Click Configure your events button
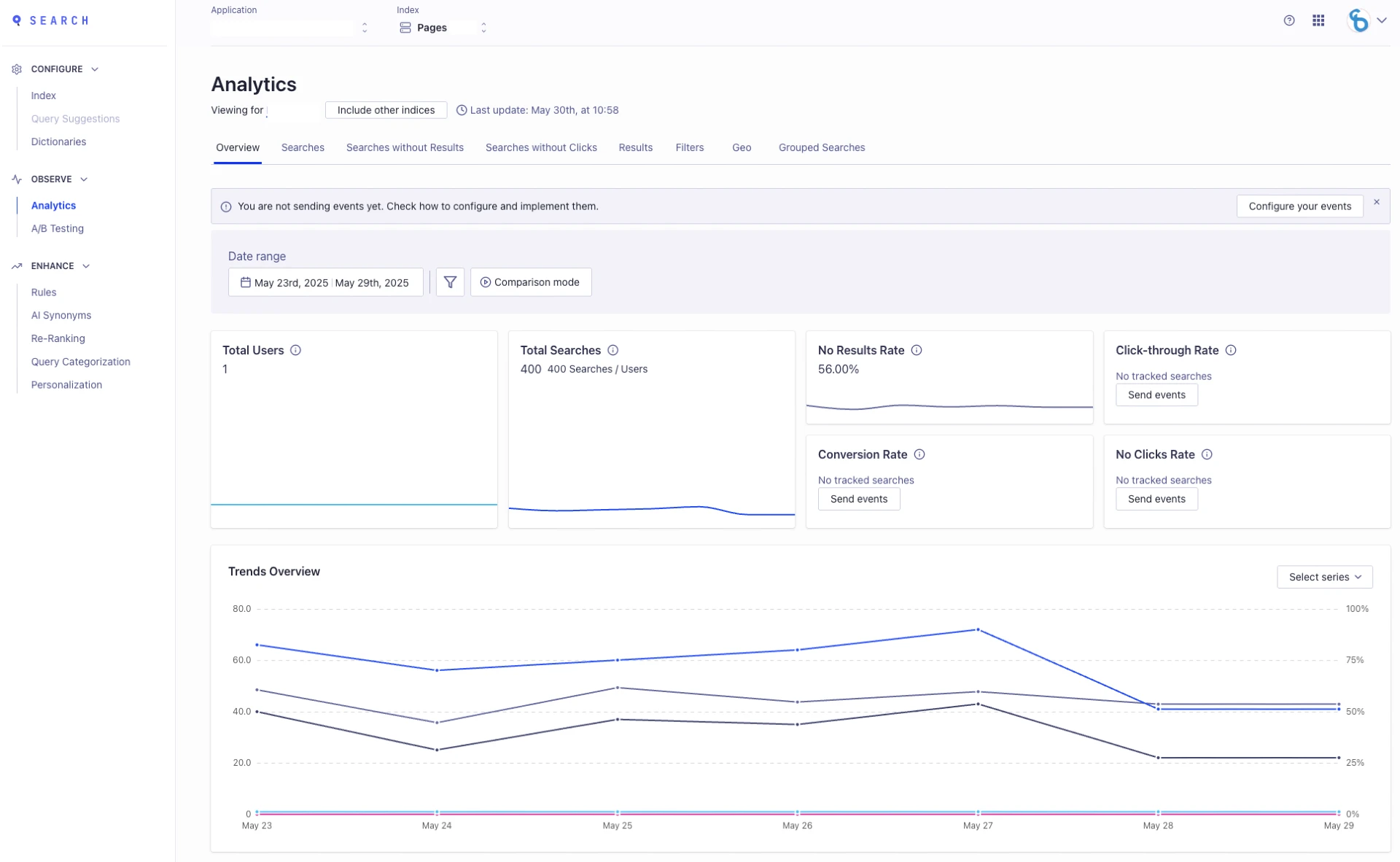 click(1299, 206)
